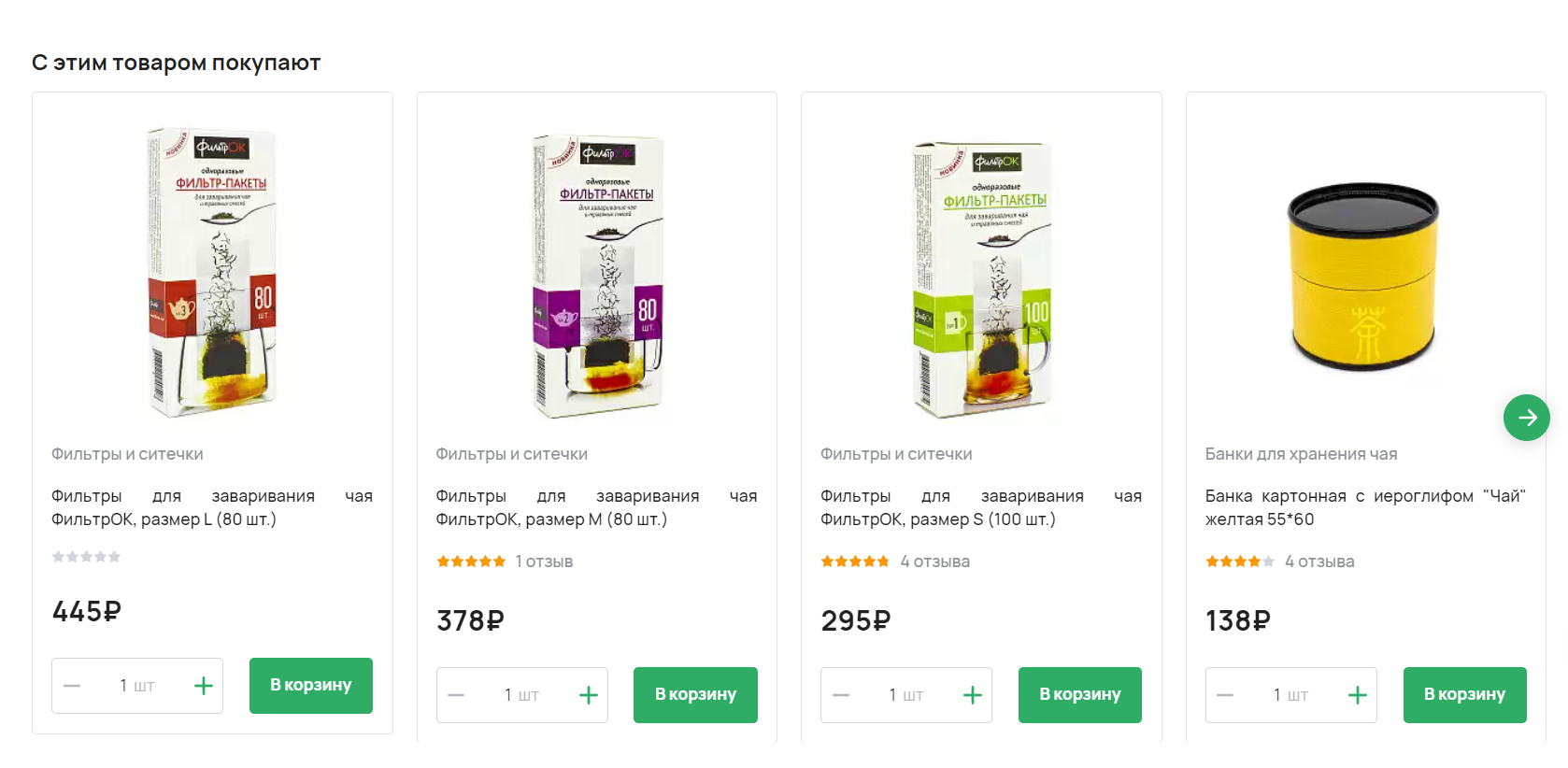Open '4 отзыва' reviews for size S filters

934,562
